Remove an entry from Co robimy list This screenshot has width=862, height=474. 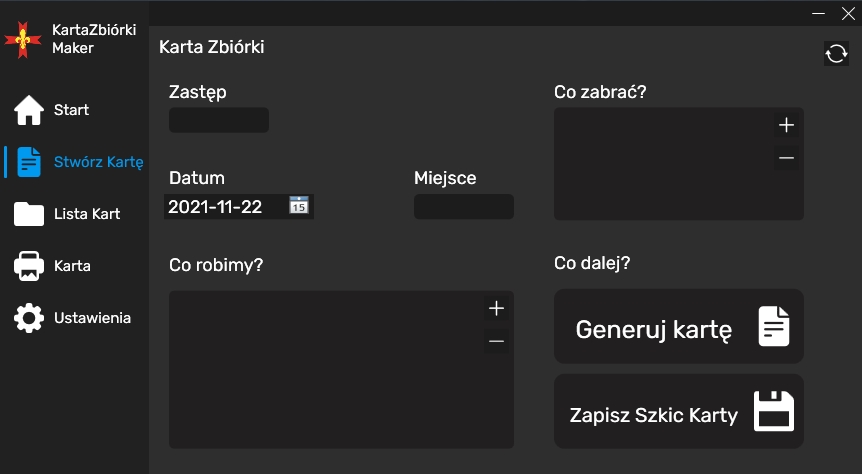point(496,341)
